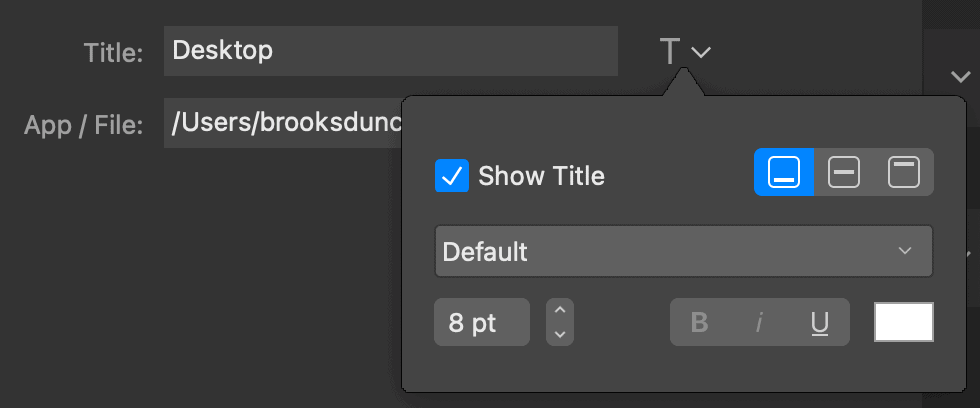The width and height of the screenshot is (980, 408).
Task: Click the App / File label
Action: tap(84, 126)
